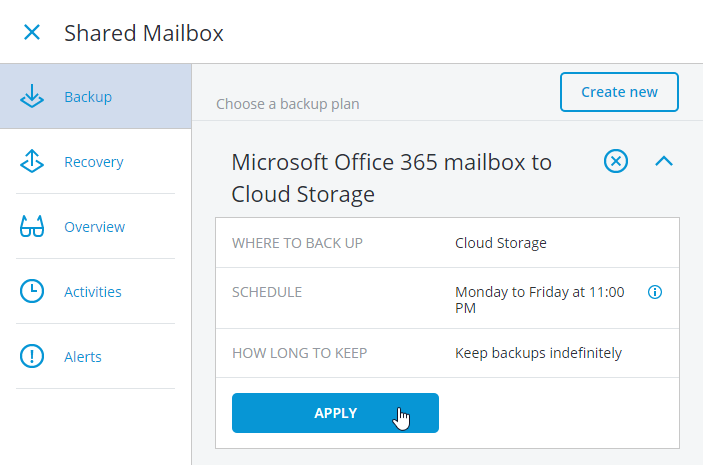The image size is (703, 465).
Task: Click the Backup download arrow icon
Action: click(x=32, y=96)
